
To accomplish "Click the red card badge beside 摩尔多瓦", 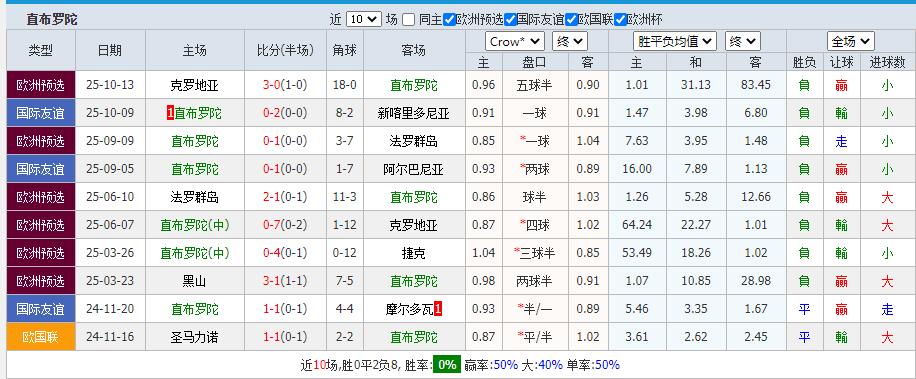I will (x=438, y=309).
